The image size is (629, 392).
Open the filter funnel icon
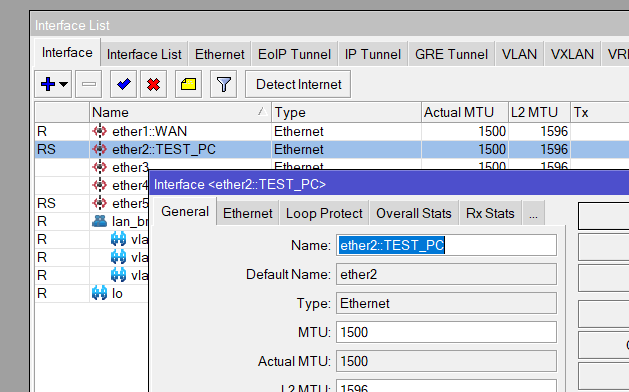(x=223, y=84)
